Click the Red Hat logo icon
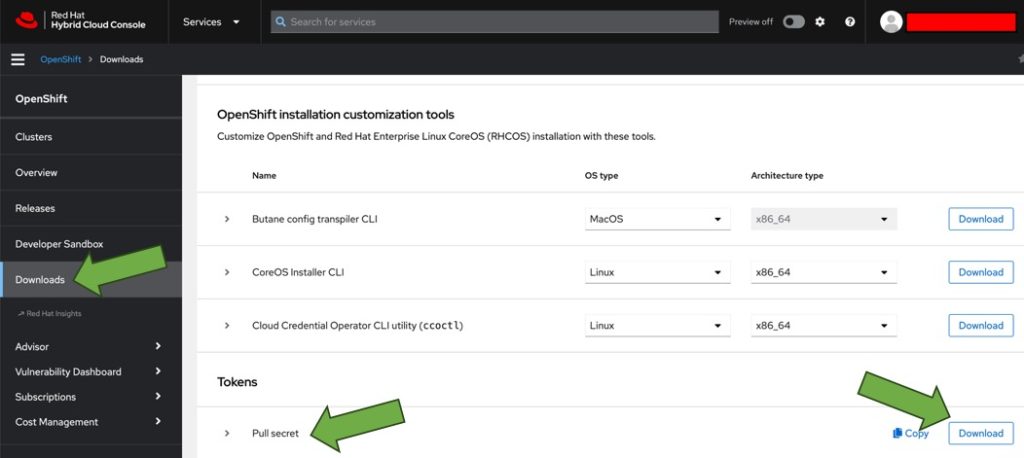The height and width of the screenshot is (458, 1024). pos(27,21)
